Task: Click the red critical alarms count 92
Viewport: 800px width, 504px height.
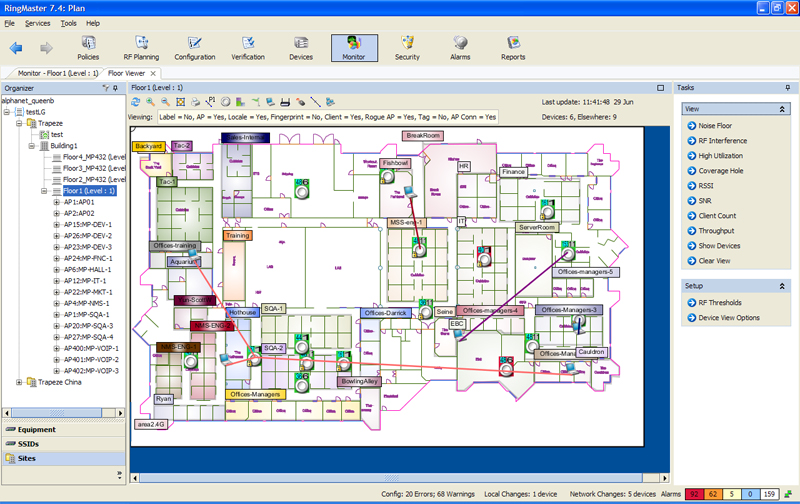Action: tap(694, 494)
